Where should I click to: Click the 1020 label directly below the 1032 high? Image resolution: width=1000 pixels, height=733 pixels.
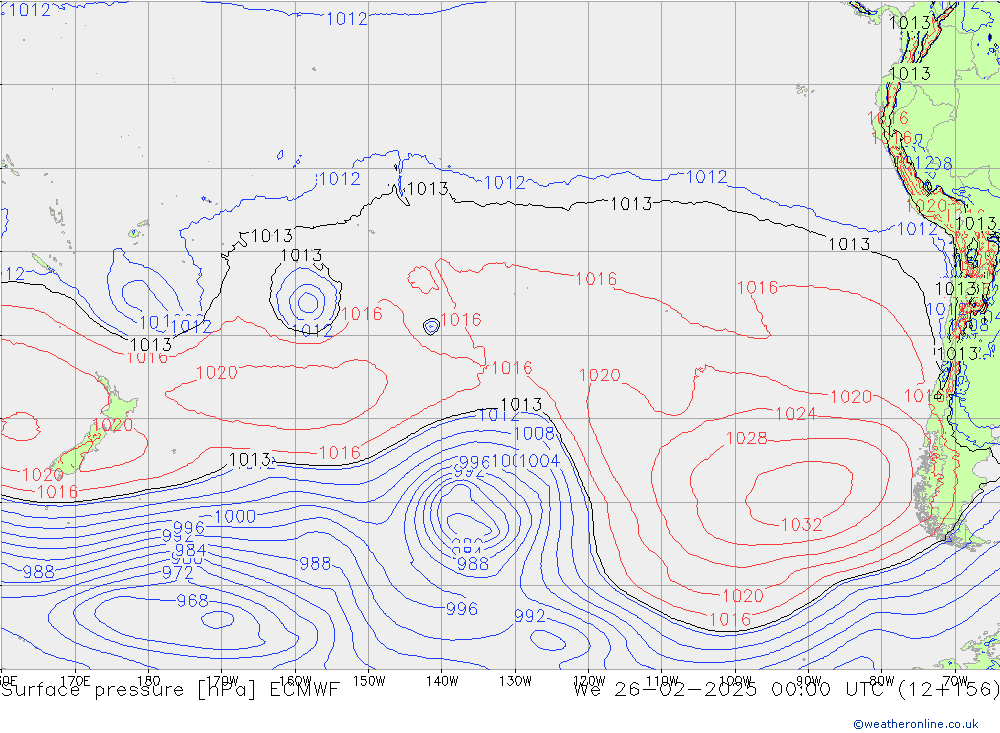742,596
